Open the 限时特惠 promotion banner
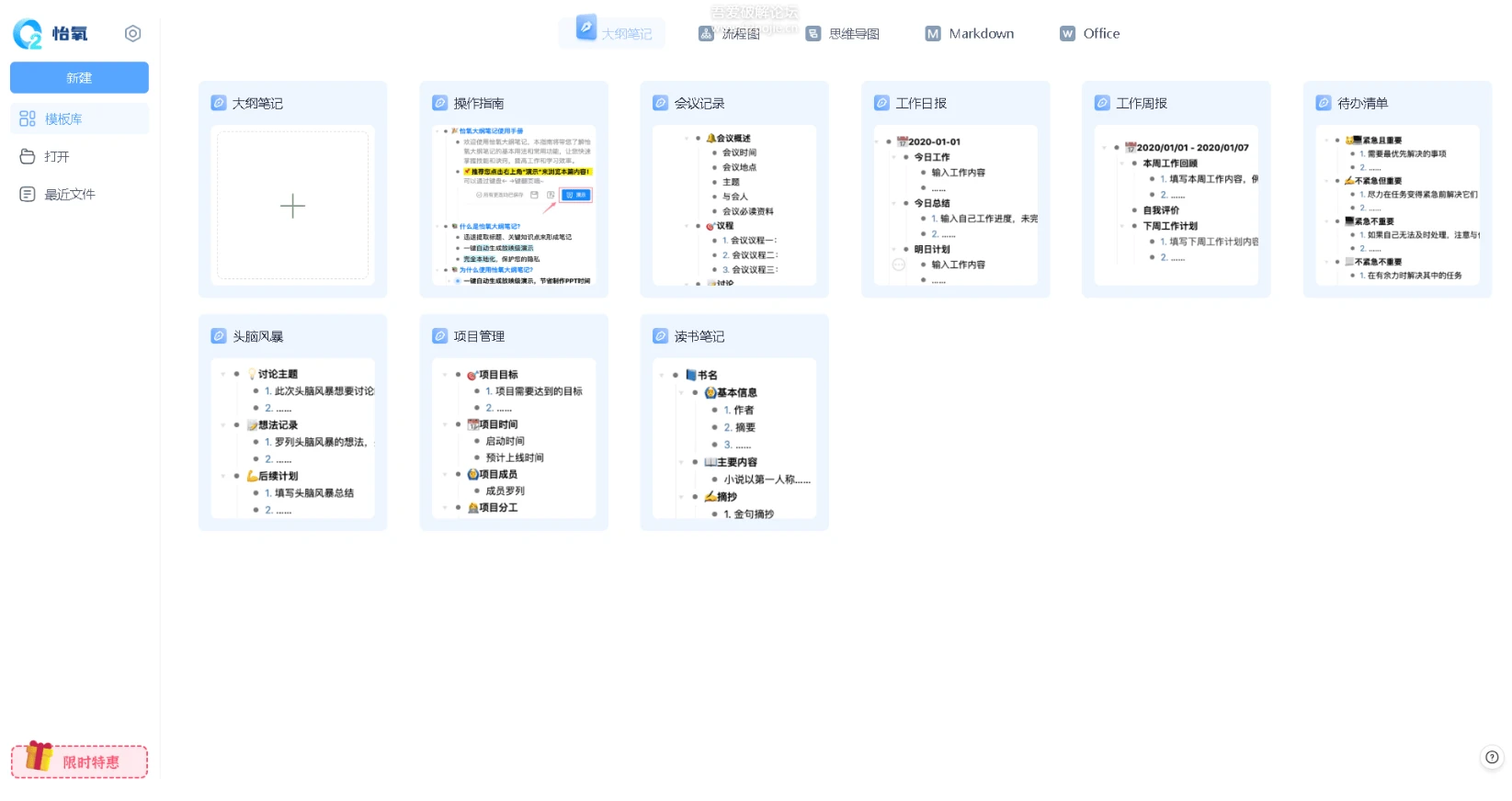 [79, 762]
